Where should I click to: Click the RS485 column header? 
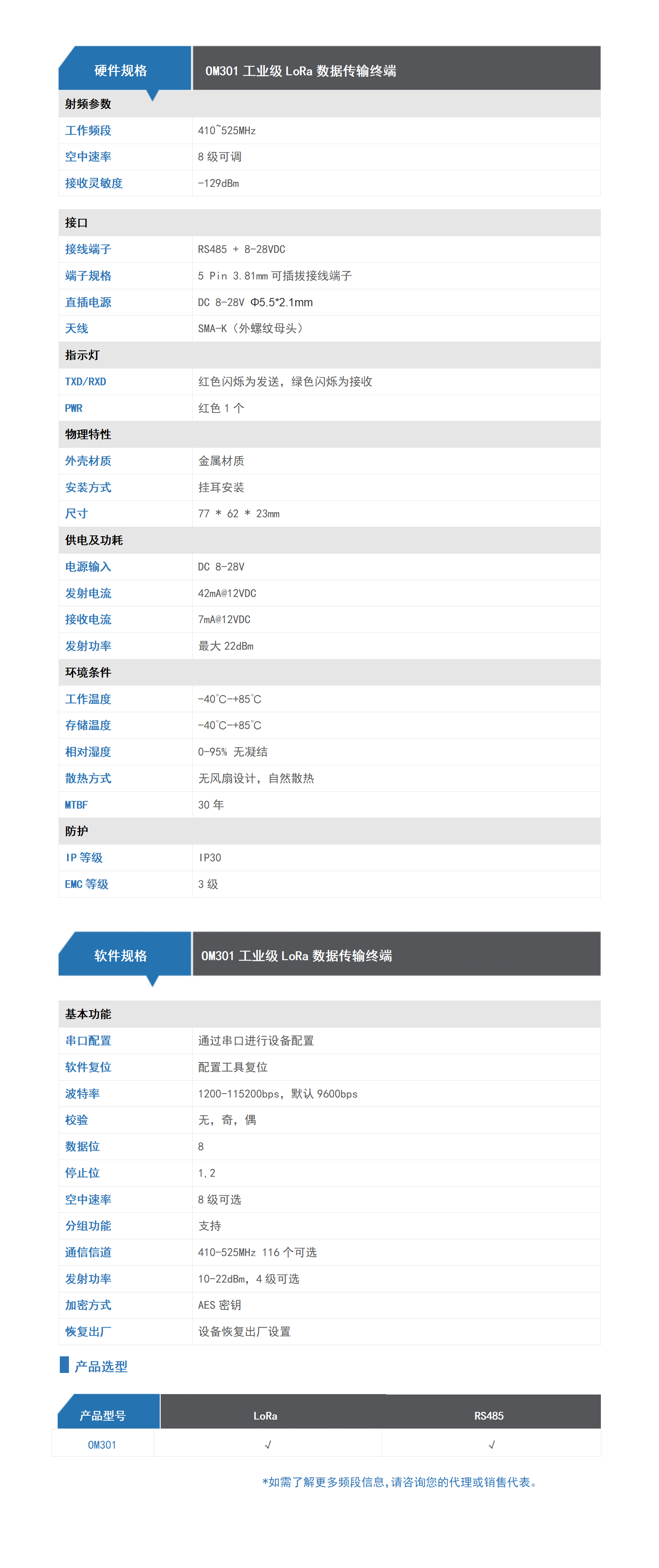[x=488, y=1415]
